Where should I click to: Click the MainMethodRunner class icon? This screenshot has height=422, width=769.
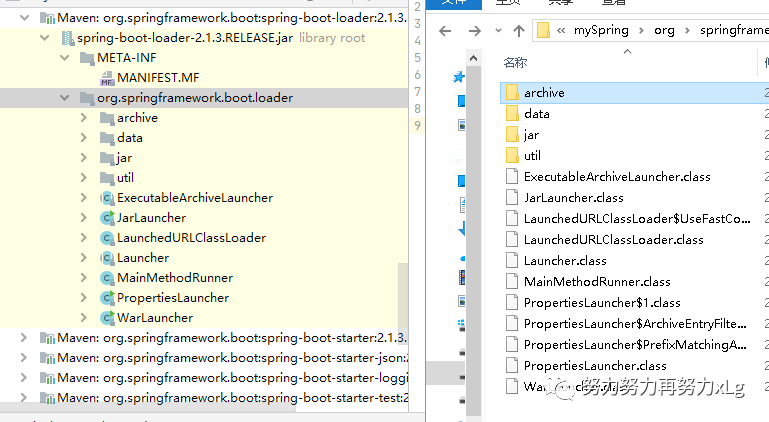[107, 278]
